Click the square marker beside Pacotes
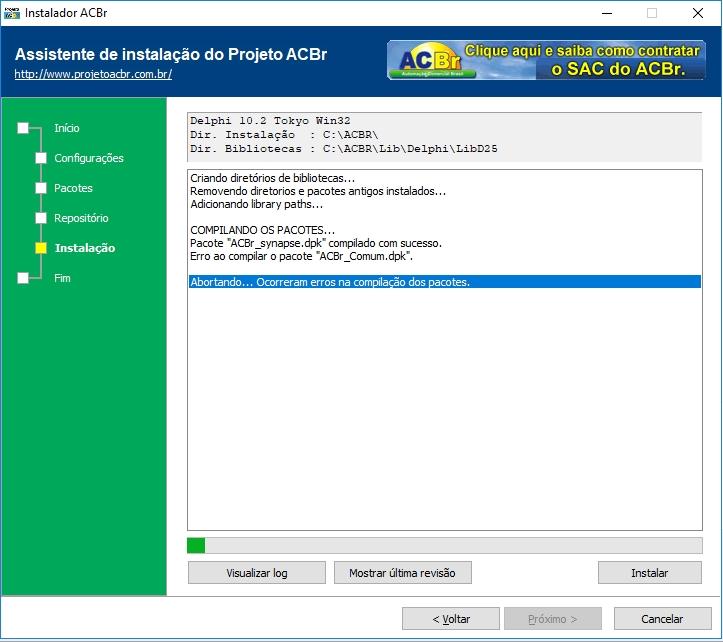 click(x=41, y=188)
